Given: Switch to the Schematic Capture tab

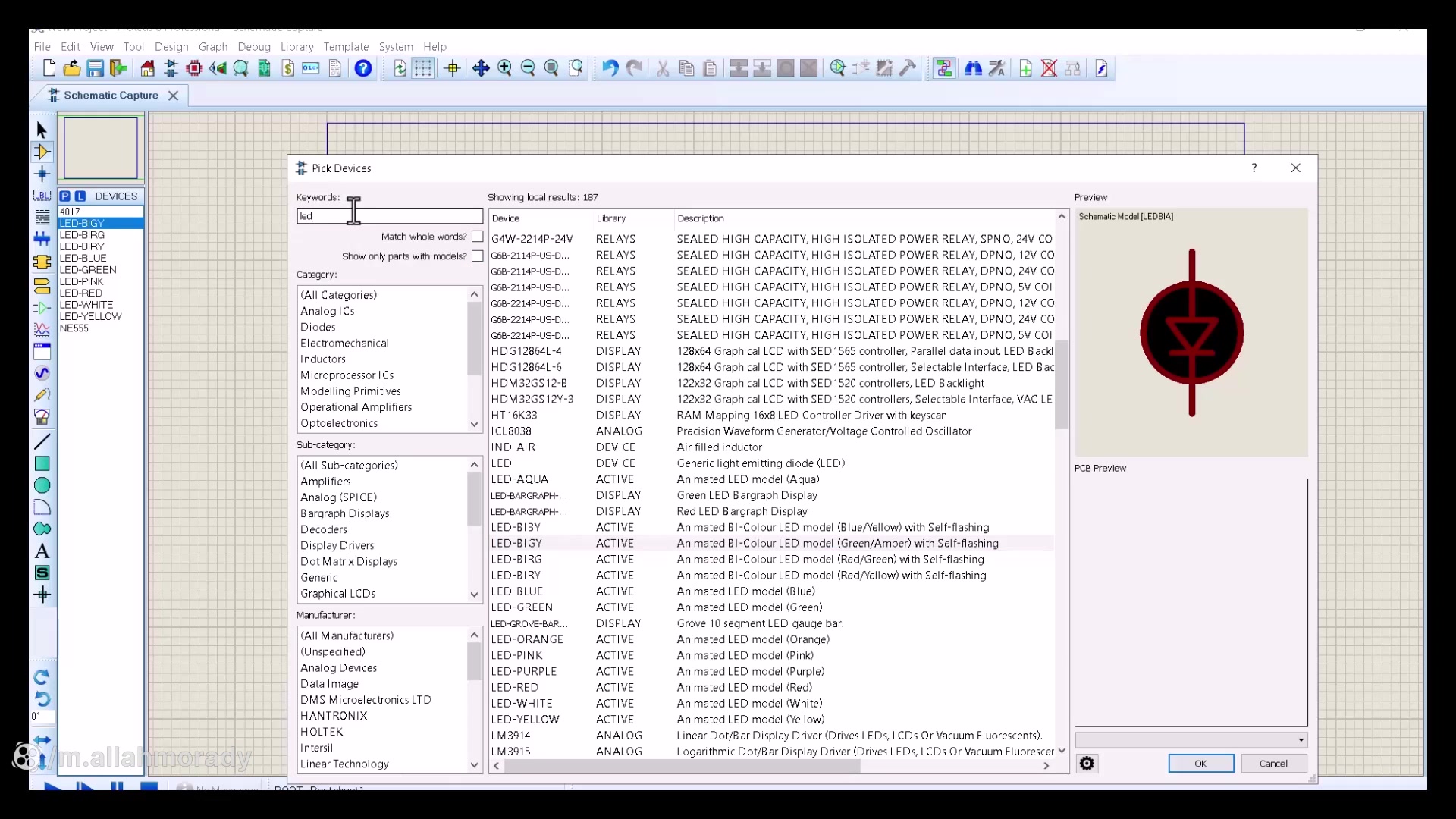Looking at the screenshot, I should 111,96.
